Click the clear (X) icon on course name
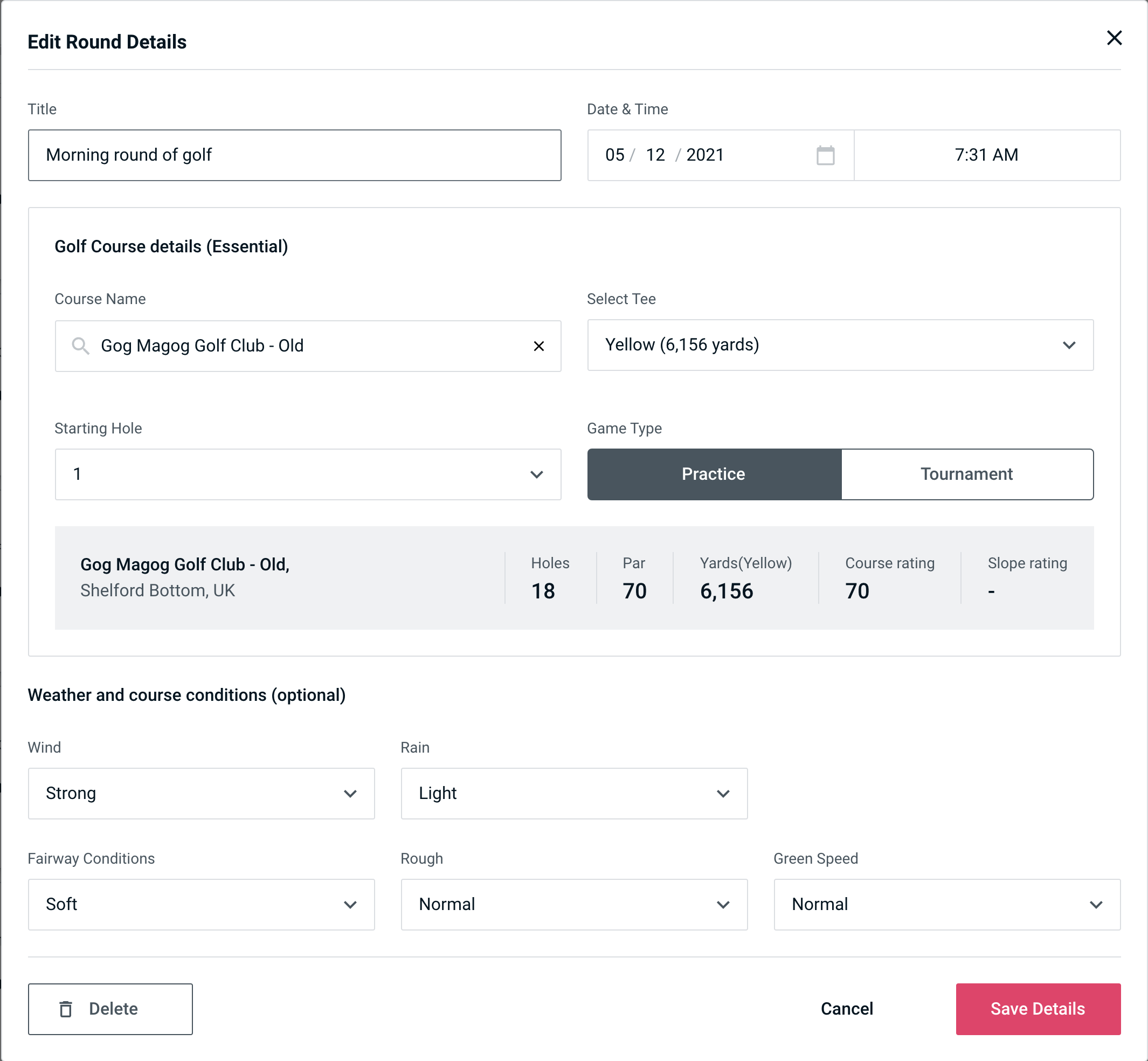 (539, 346)
